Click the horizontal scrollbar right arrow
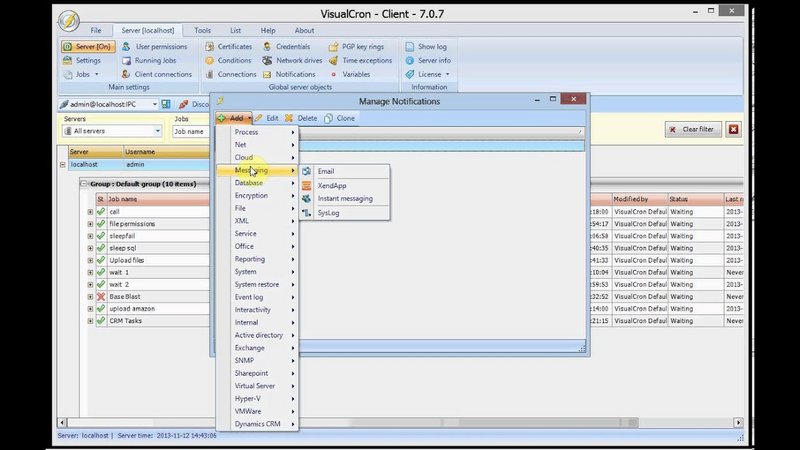This screenshot has height=450, width=800. point(738,422)
